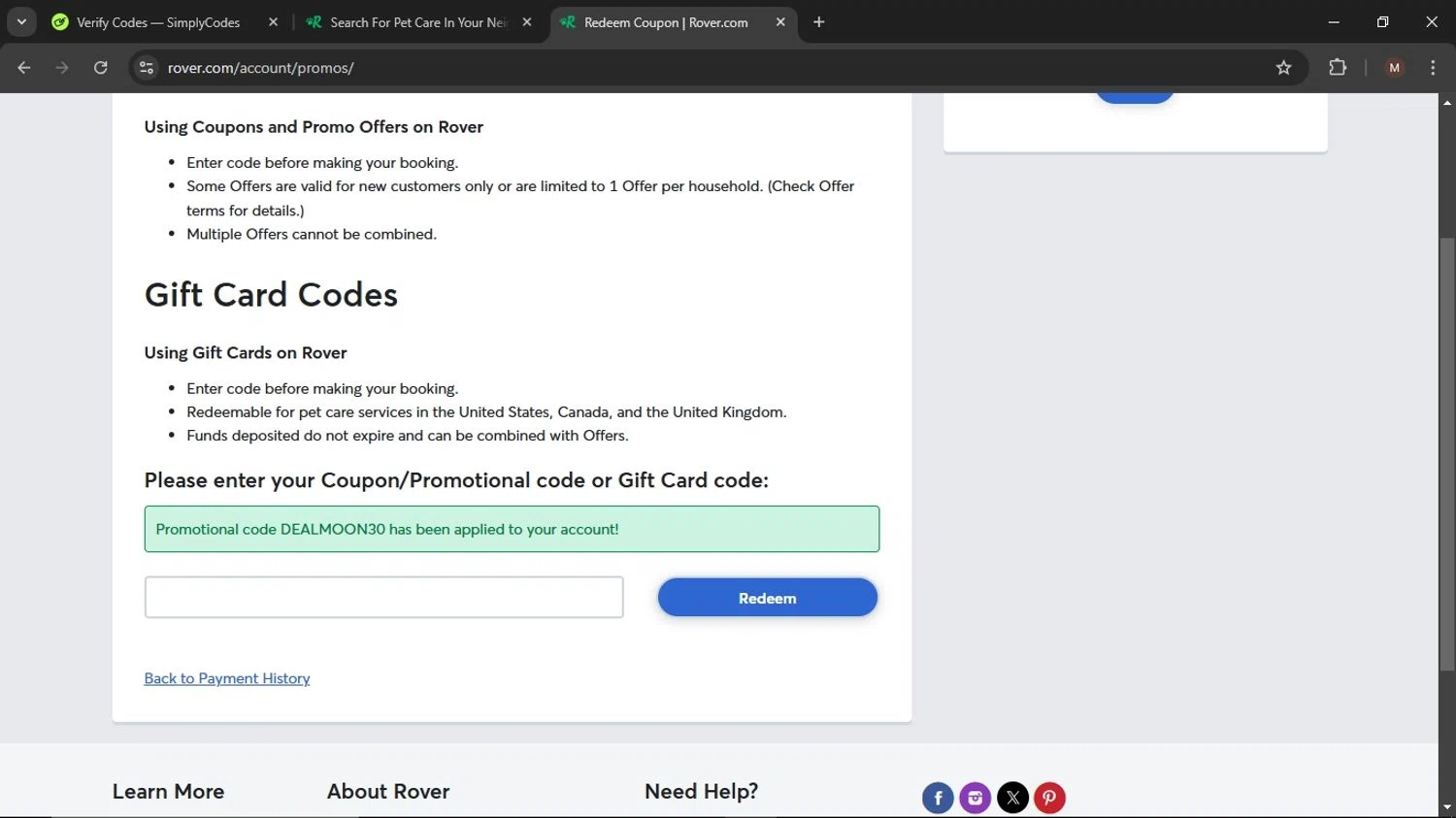Open the Chrome three-dot menu
The image size is (1456, 818).
pyautogui.click(x=1433, y=68)
